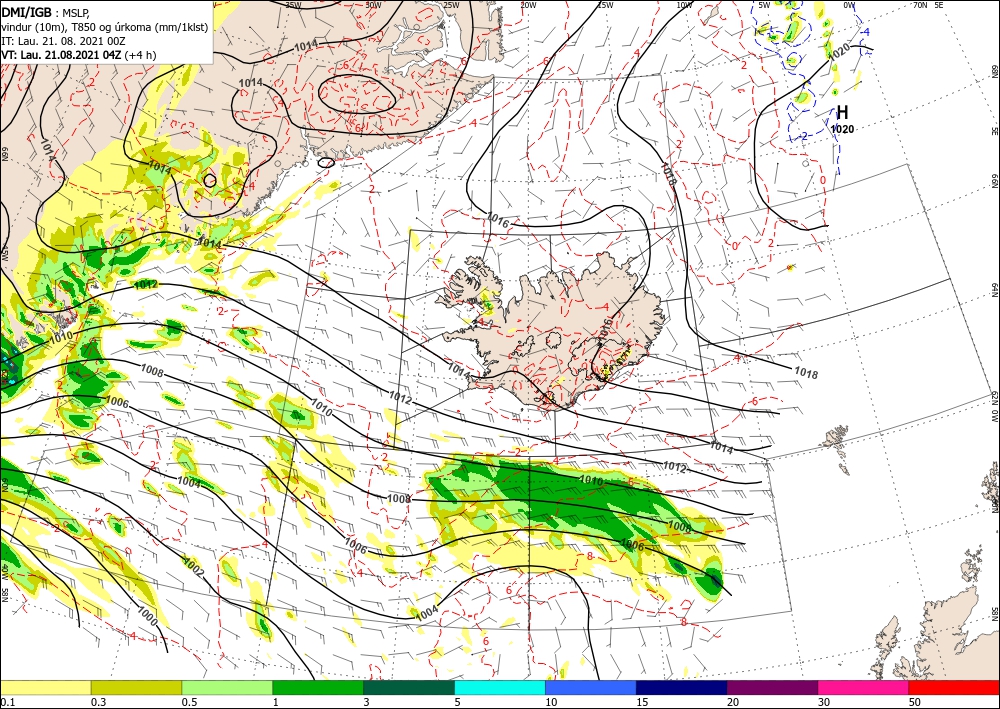Pick the cyan 5–10 legend band

click(500, 687)
